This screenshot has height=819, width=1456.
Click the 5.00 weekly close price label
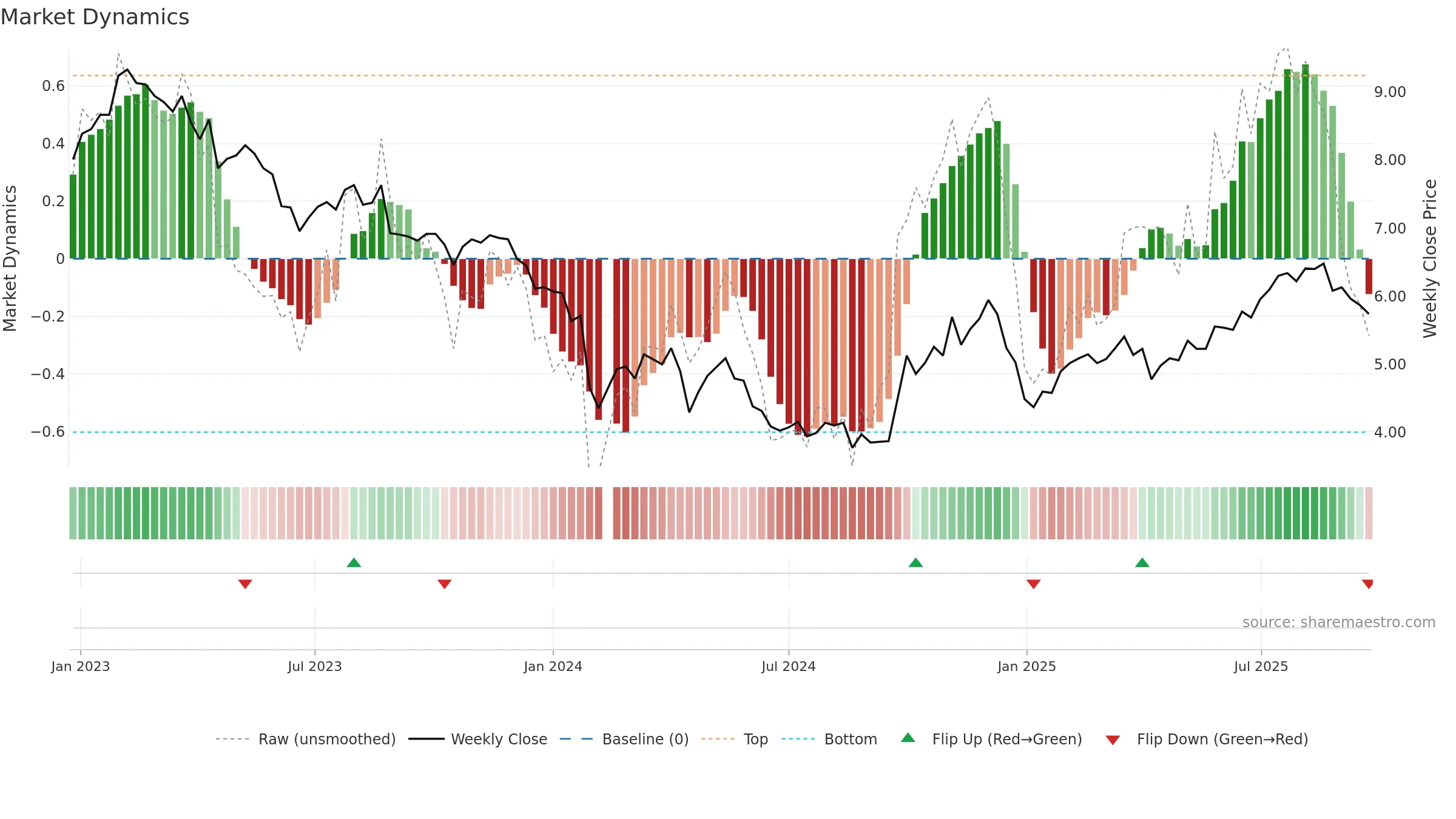point(1390,364)
